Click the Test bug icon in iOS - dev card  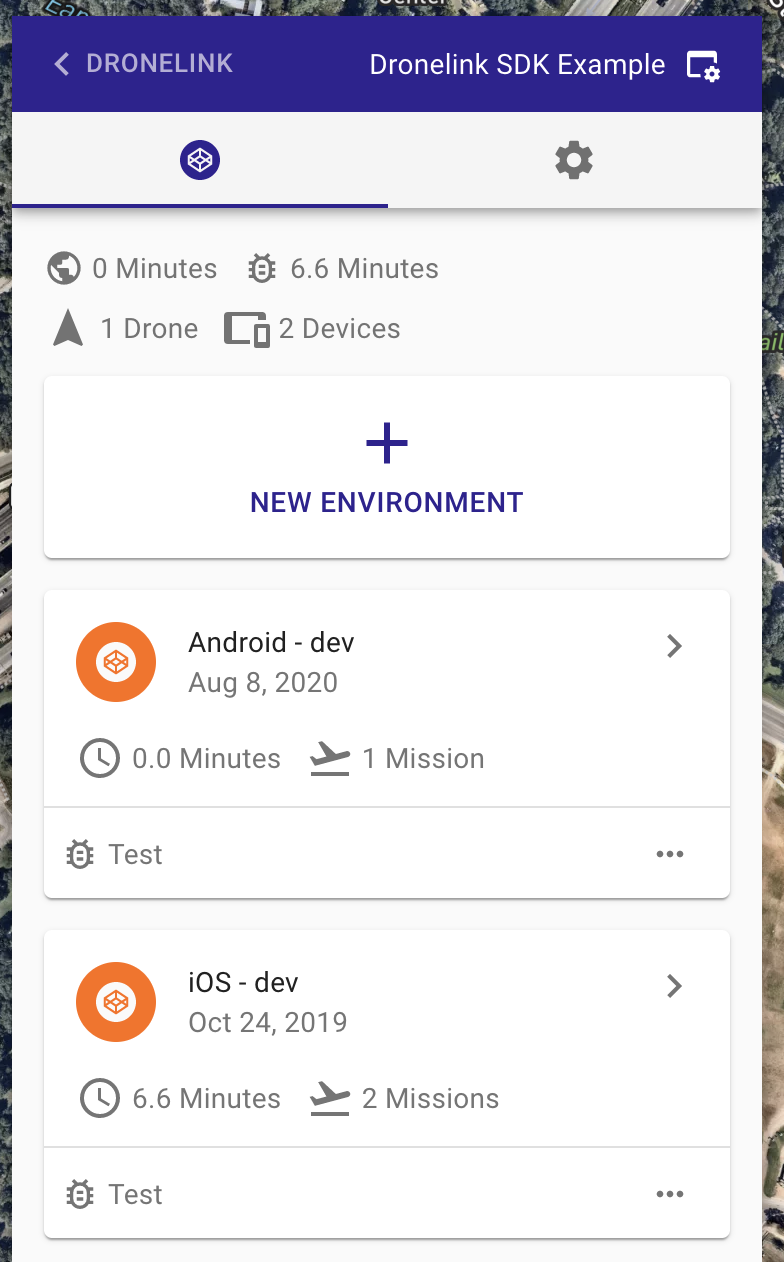point(80,1194)
